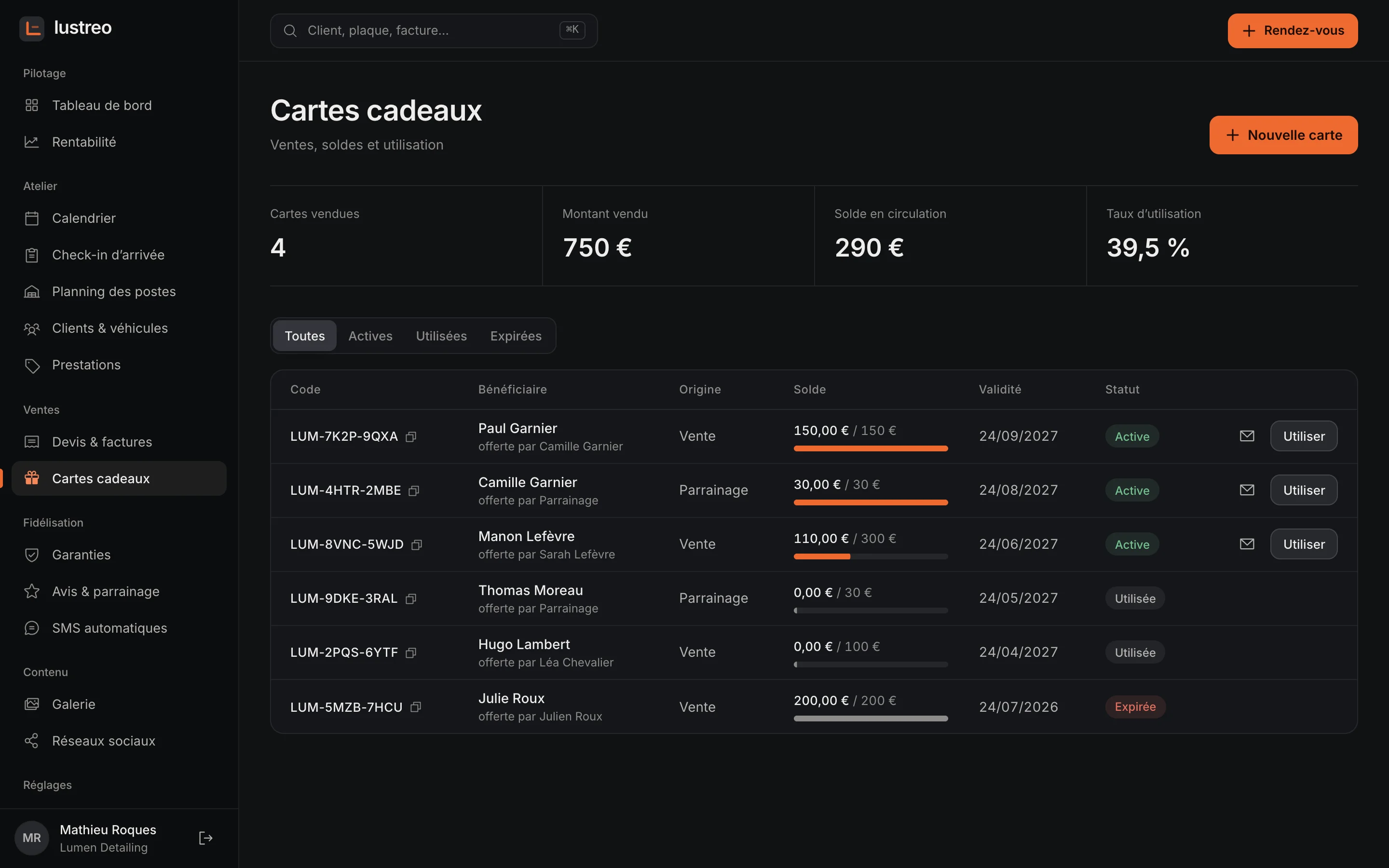The image size is (1389, 868).
Task: Open Réseaux sociaux
Action: 119,742
